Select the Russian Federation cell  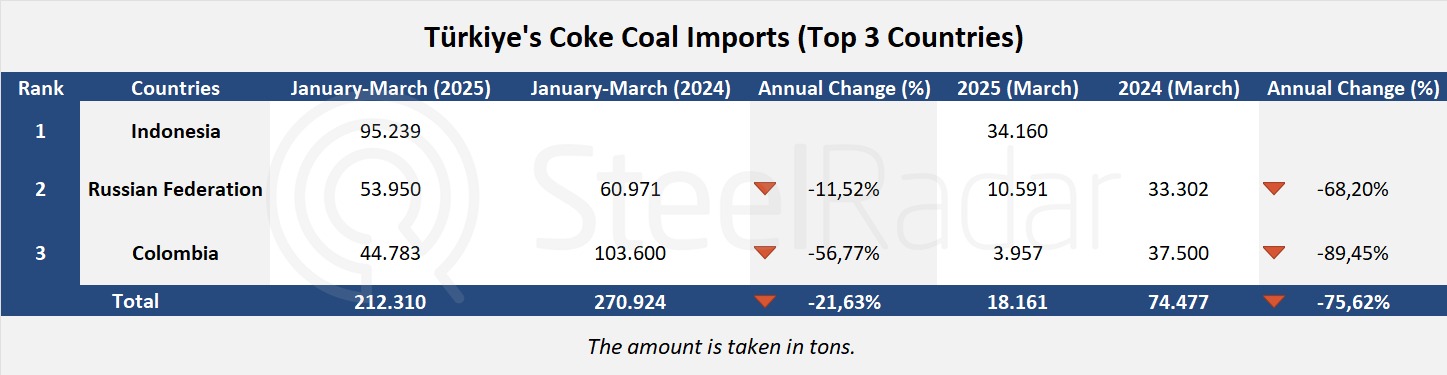175,189
